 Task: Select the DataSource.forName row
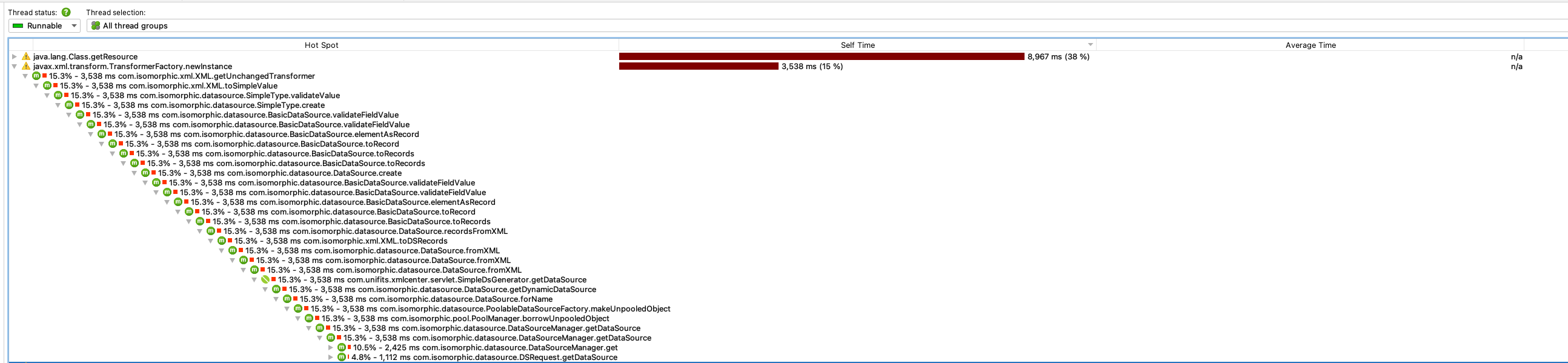pyautogui.click(x=426, y=299)
